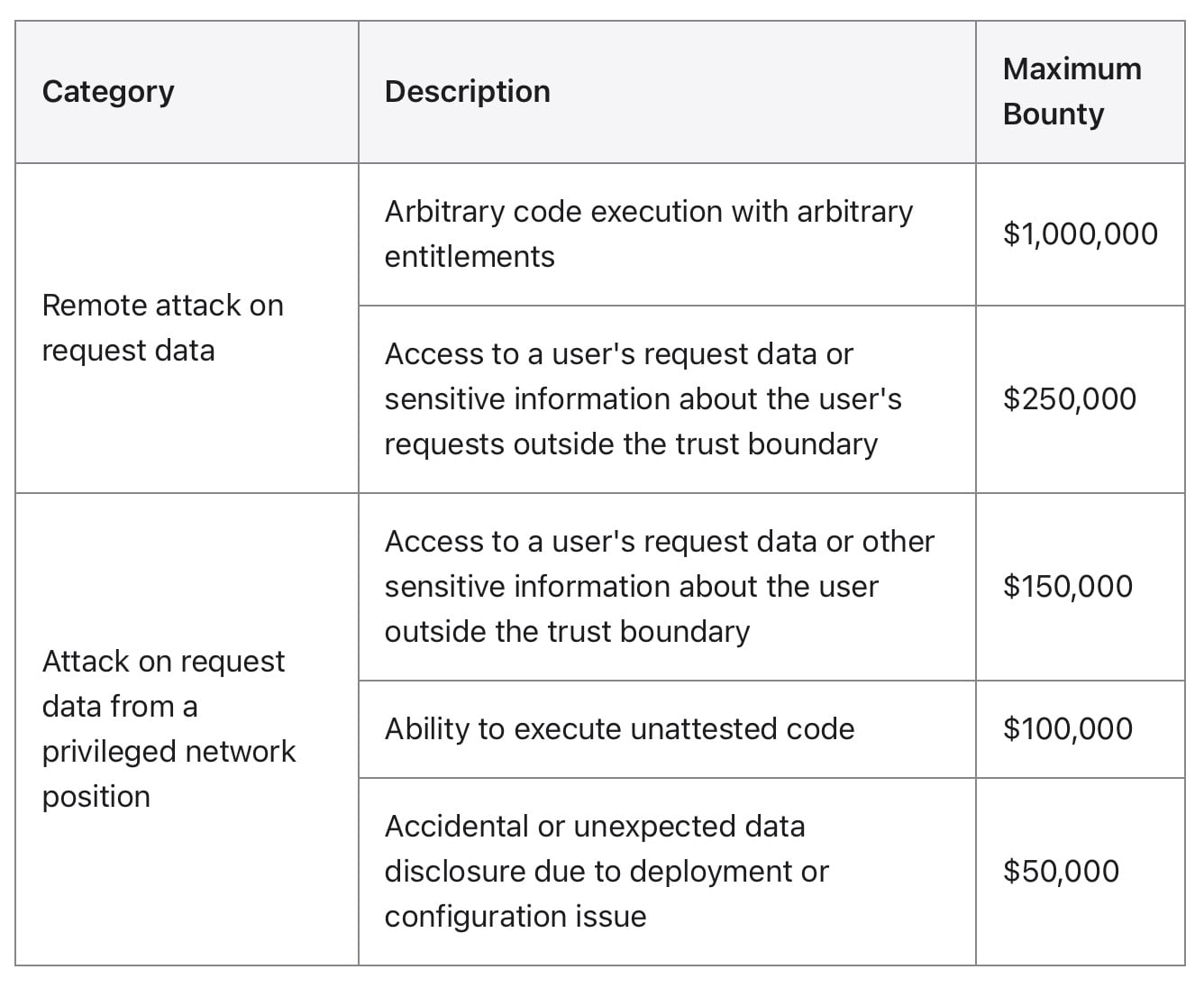Select the 'Attack on request data from a privileged network position' cell

[169, 728]
